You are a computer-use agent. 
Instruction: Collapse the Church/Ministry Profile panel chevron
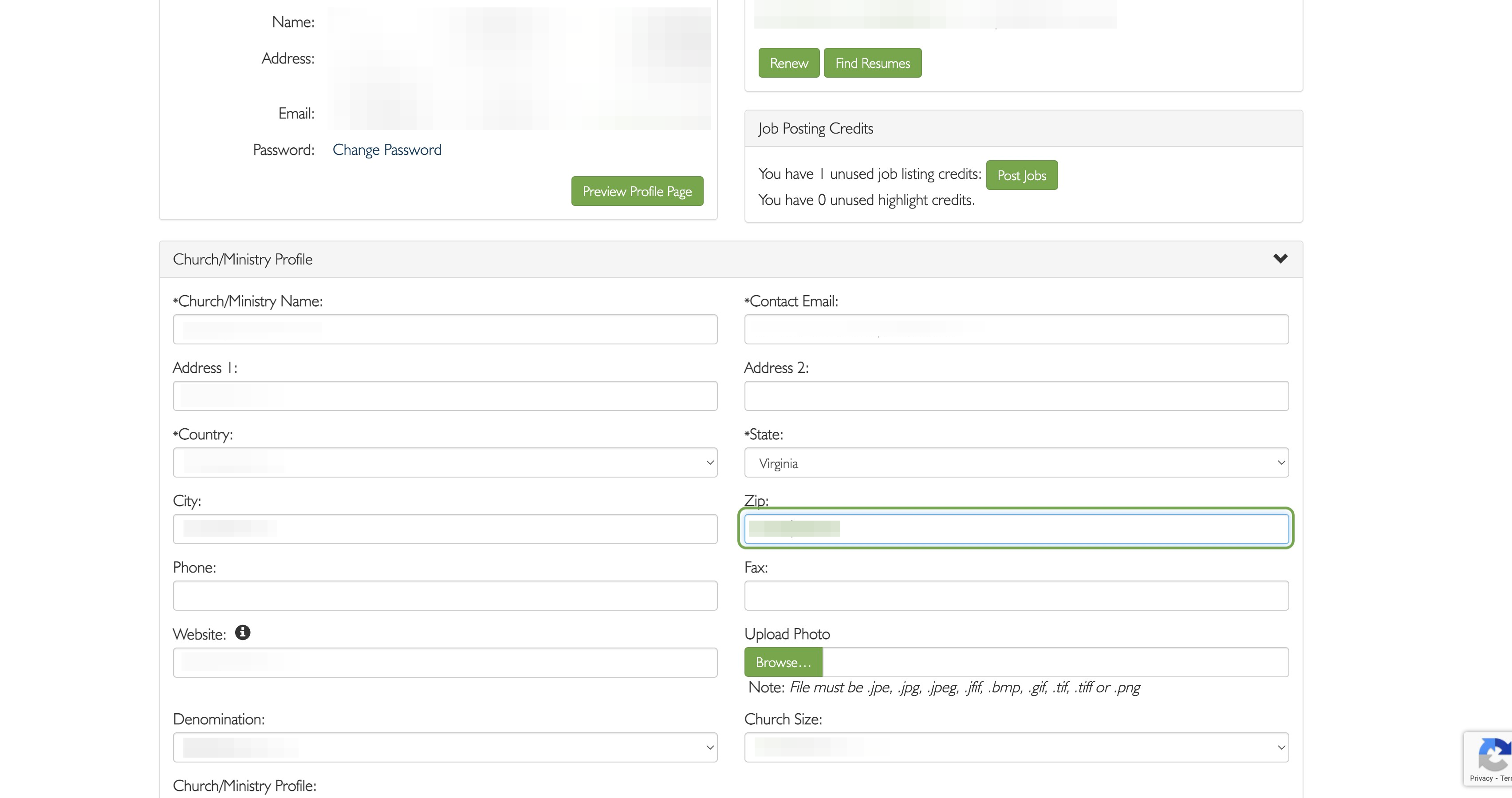(x=1280, y=258)
